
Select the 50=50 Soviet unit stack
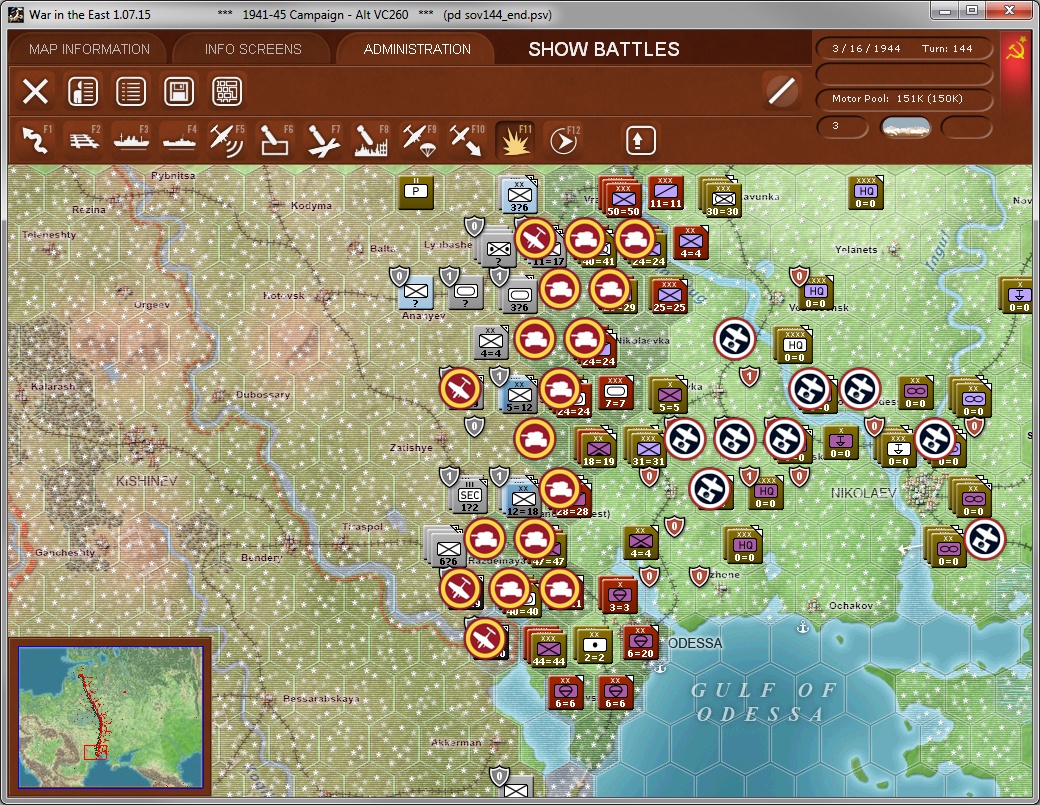(622, 197)
